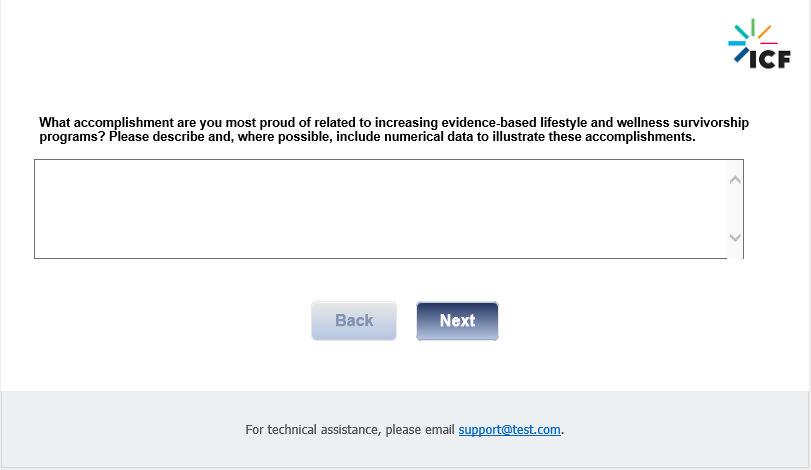The width and height of the screenshot is (811, 470).
Task: Click the colorful starburst in the ICF logo
Action: point(750,38)
